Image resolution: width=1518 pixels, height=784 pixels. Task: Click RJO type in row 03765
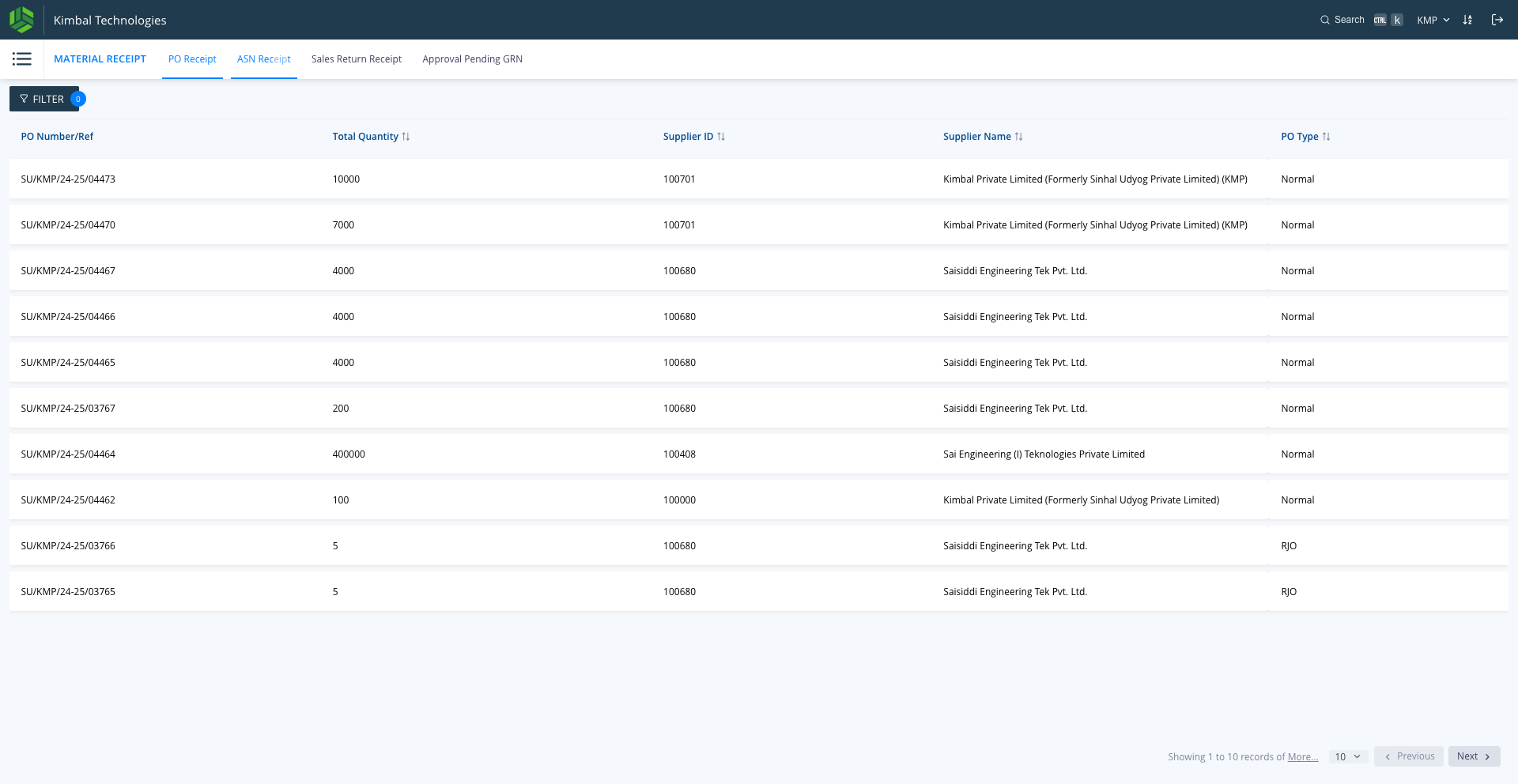click(x=1289, y=592)
